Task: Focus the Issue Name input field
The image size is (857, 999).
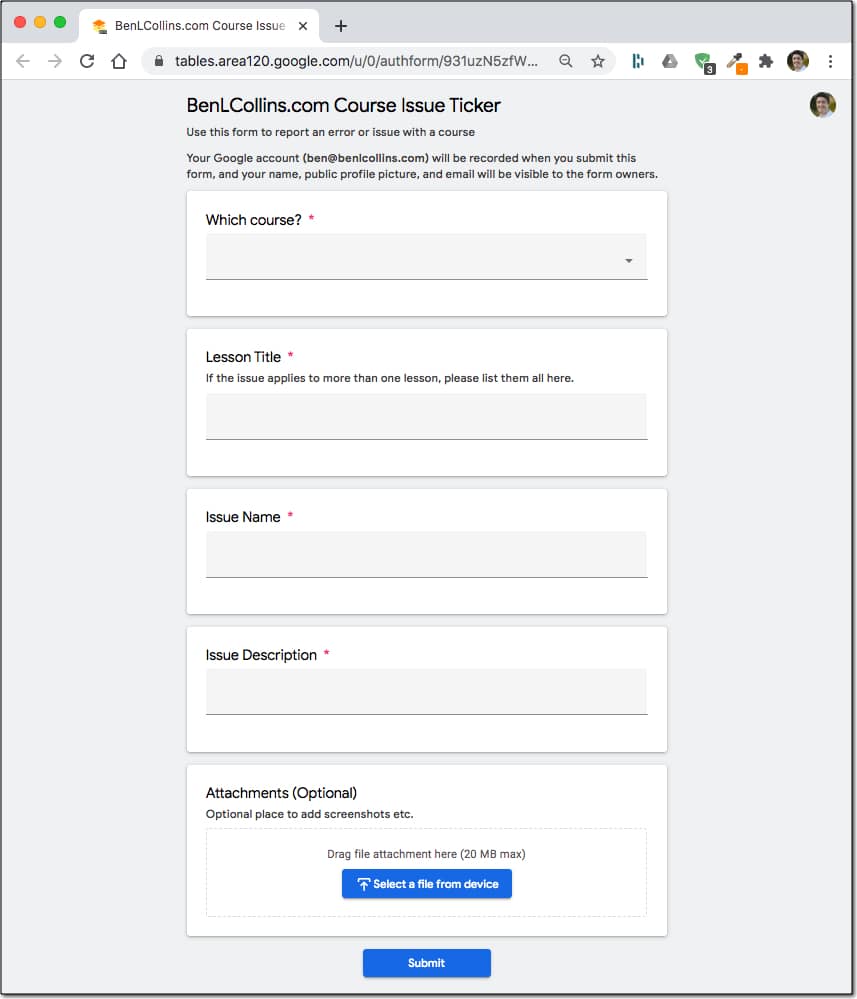Action: pyautogui.click(x=426, y=555)
